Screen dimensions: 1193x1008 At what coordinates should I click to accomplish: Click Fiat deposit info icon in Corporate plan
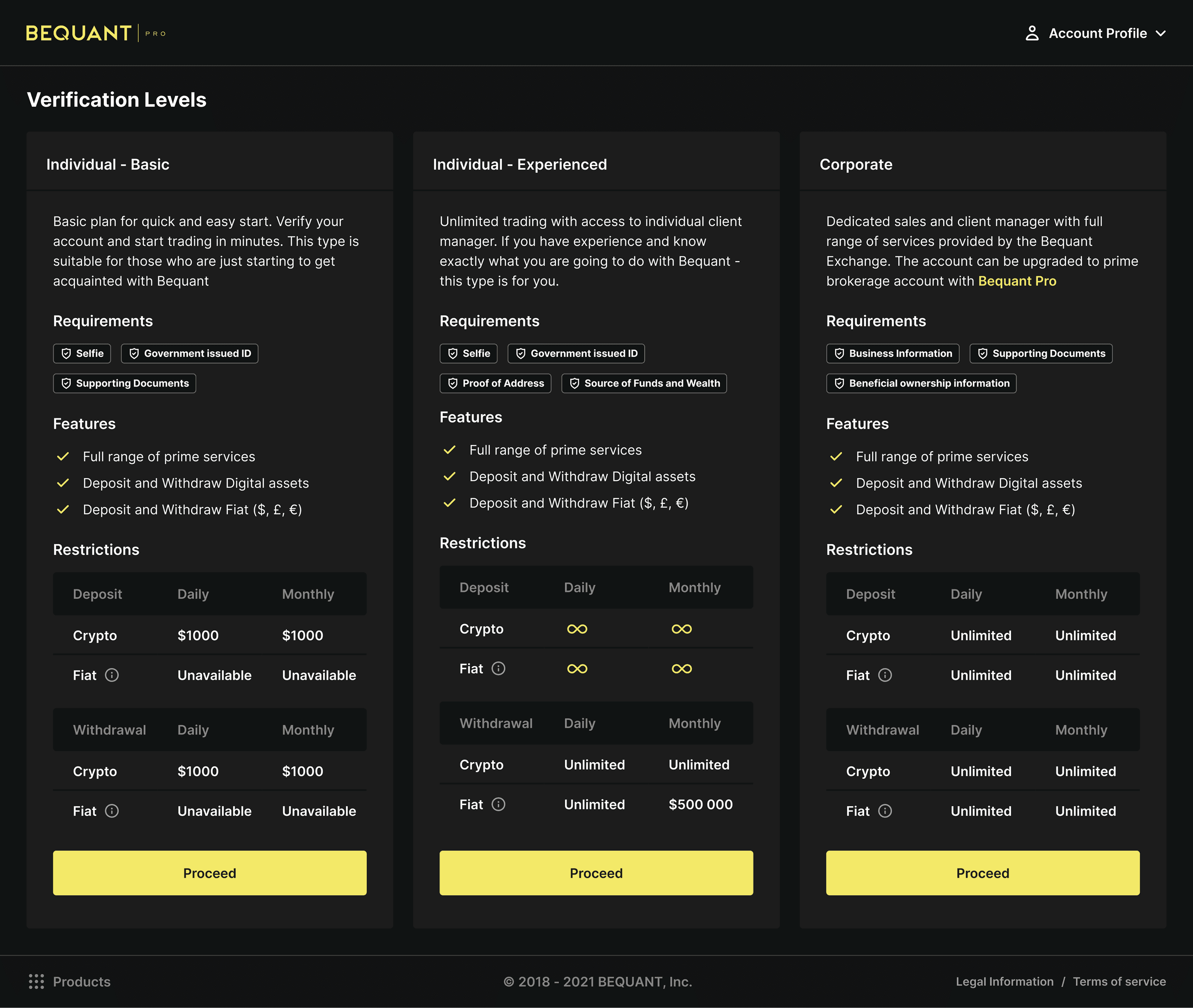[884, 675]
